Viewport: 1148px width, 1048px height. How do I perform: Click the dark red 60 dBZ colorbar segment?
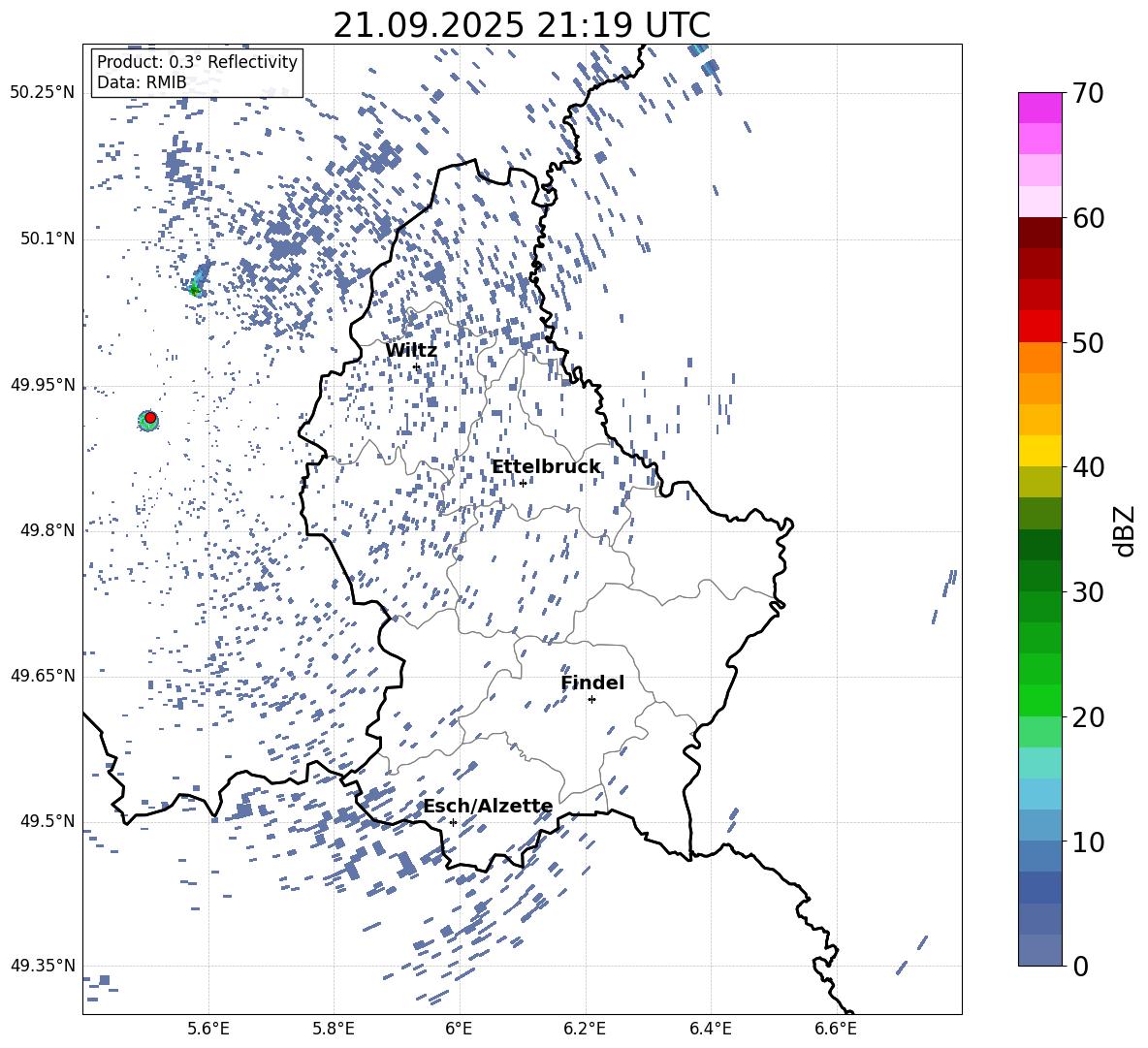coord(1039,233)
